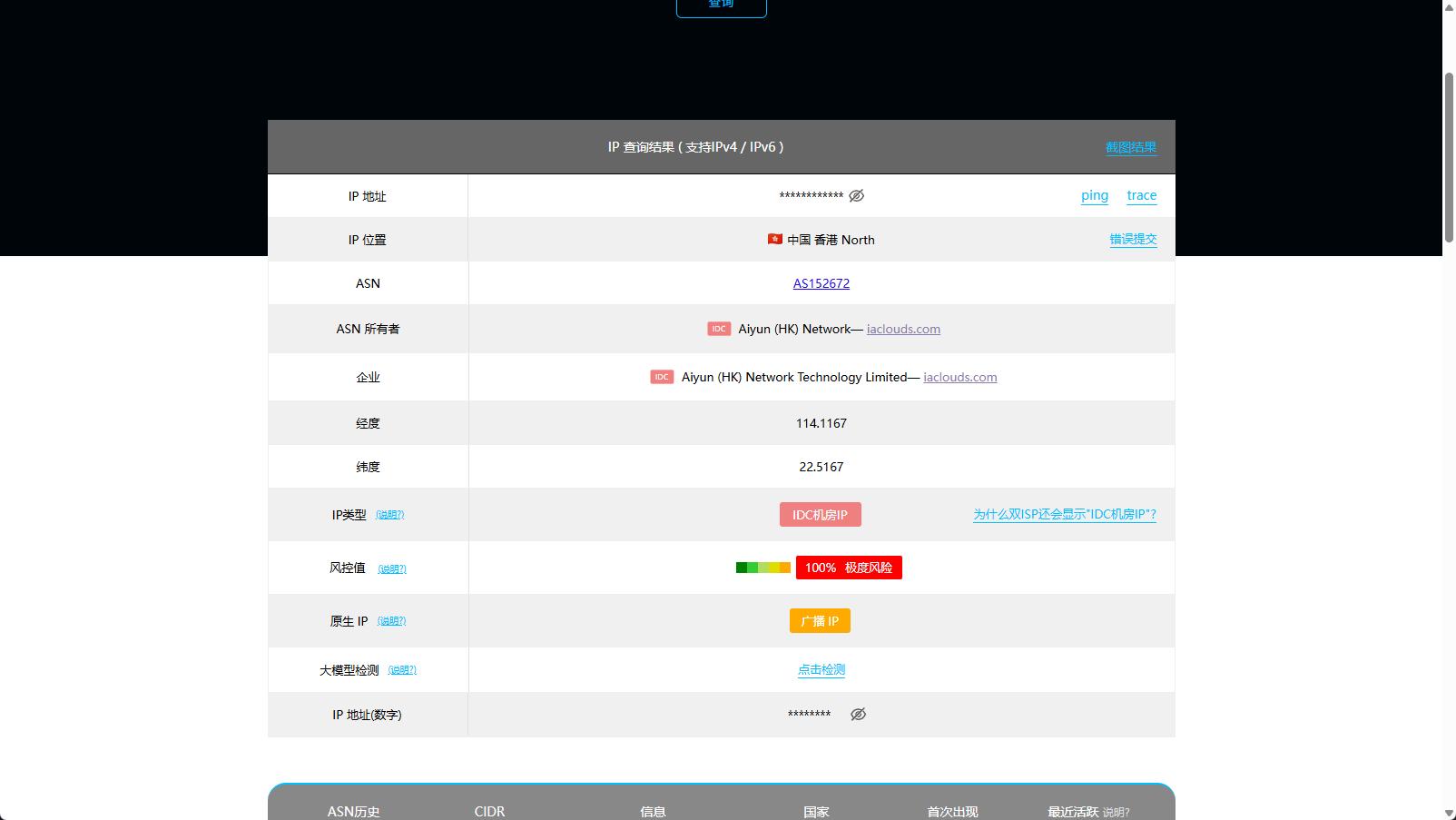Viewport: 1456px width, 820px height.
Task: Click the 100% 极度风险 badge
Action: (849, 568)
